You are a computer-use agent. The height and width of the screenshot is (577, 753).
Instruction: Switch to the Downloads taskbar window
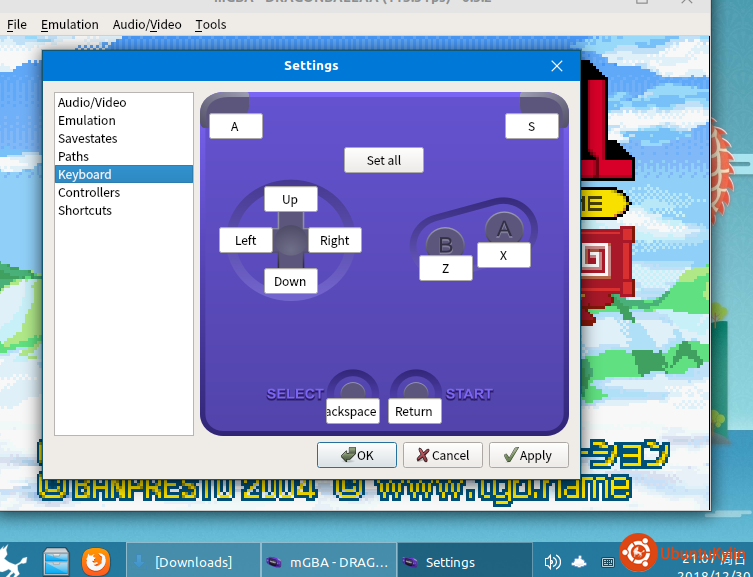coord(193,561)
